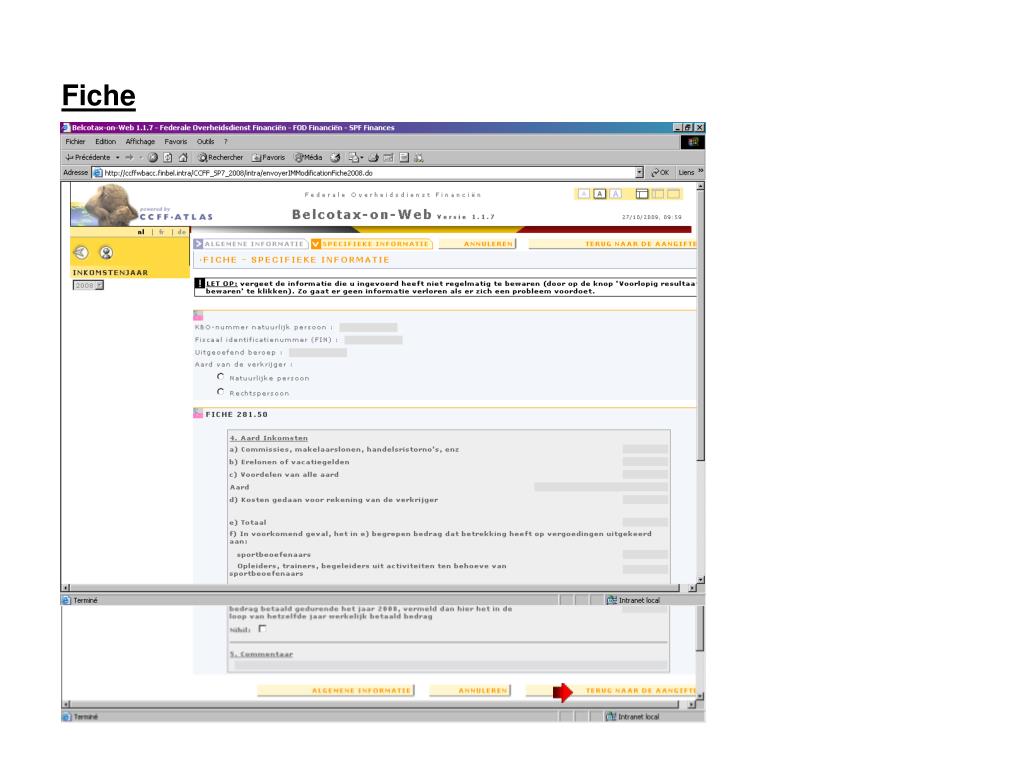Open the Média toolbar button
Image resolution: width=1024 pixels, height=768 pixels.
(308, 157)
